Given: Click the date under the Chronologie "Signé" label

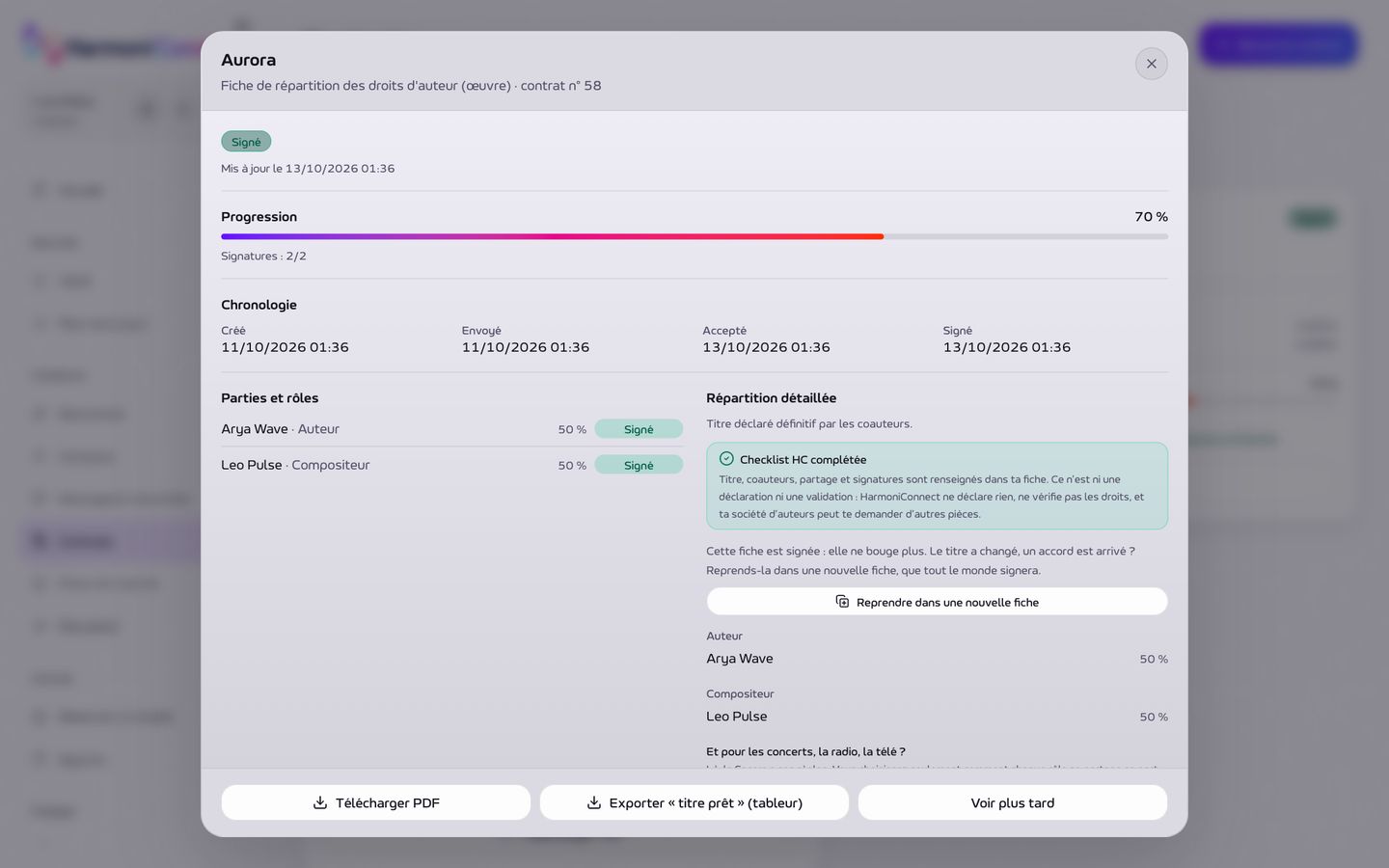Looking at the screenshot, I should (x=1007, y=347).
